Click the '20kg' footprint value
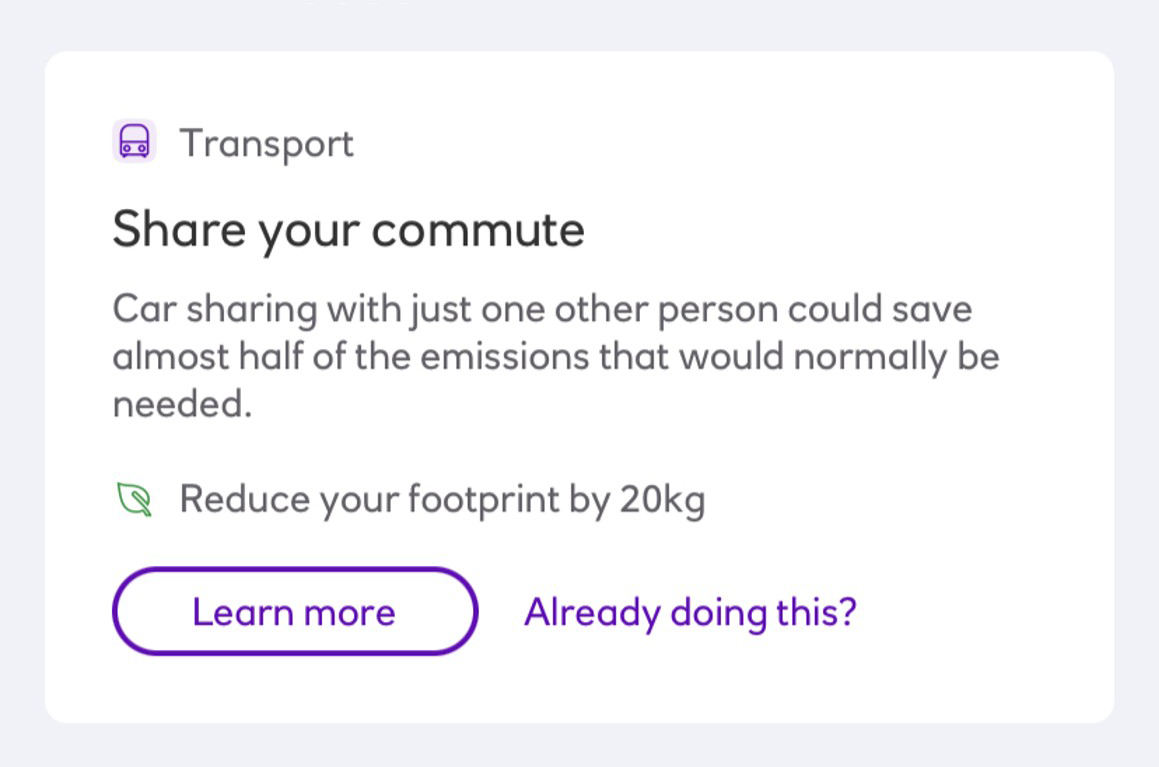This screenshot has width=1159, height=767. point(662,500)
